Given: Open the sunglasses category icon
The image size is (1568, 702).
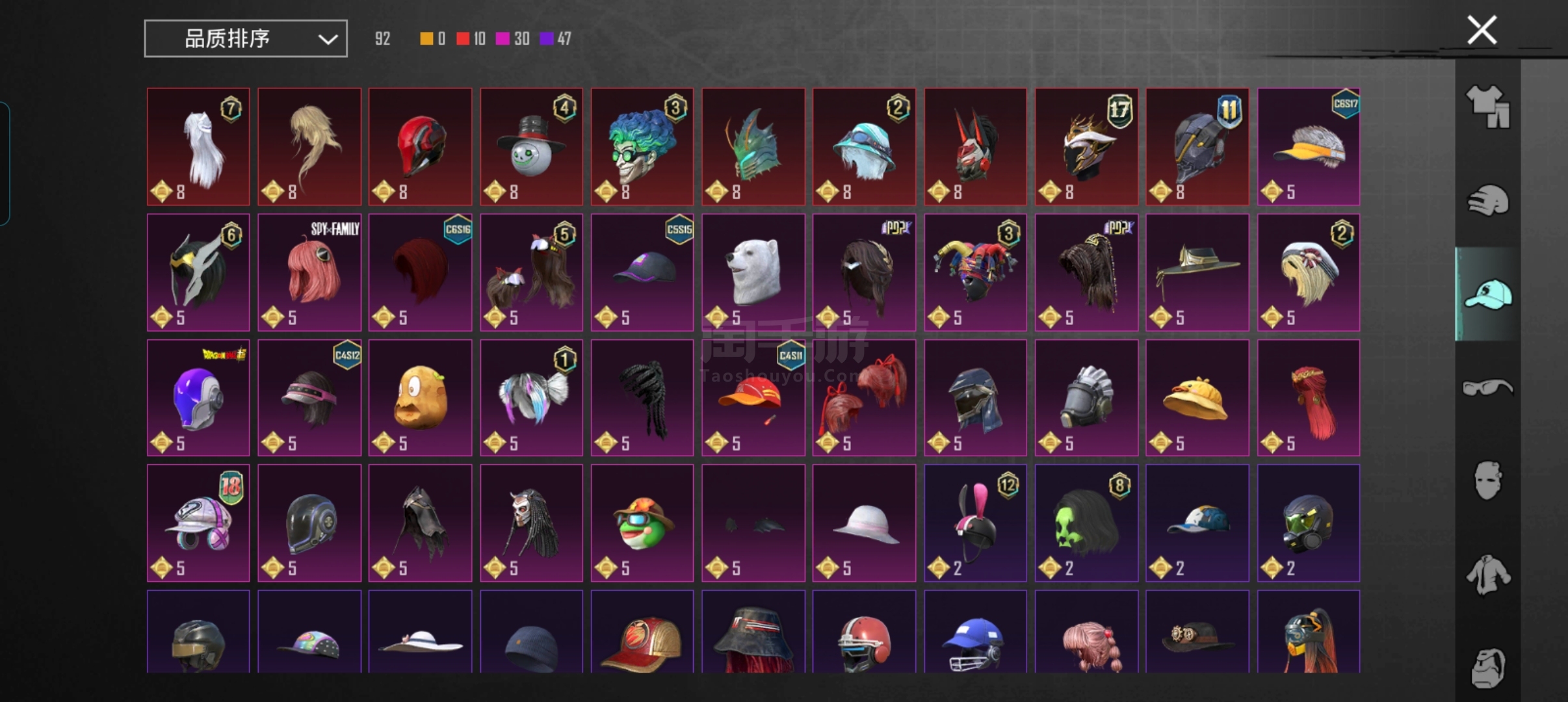Looking at the screenshot, I should (x=1487, y=387).
